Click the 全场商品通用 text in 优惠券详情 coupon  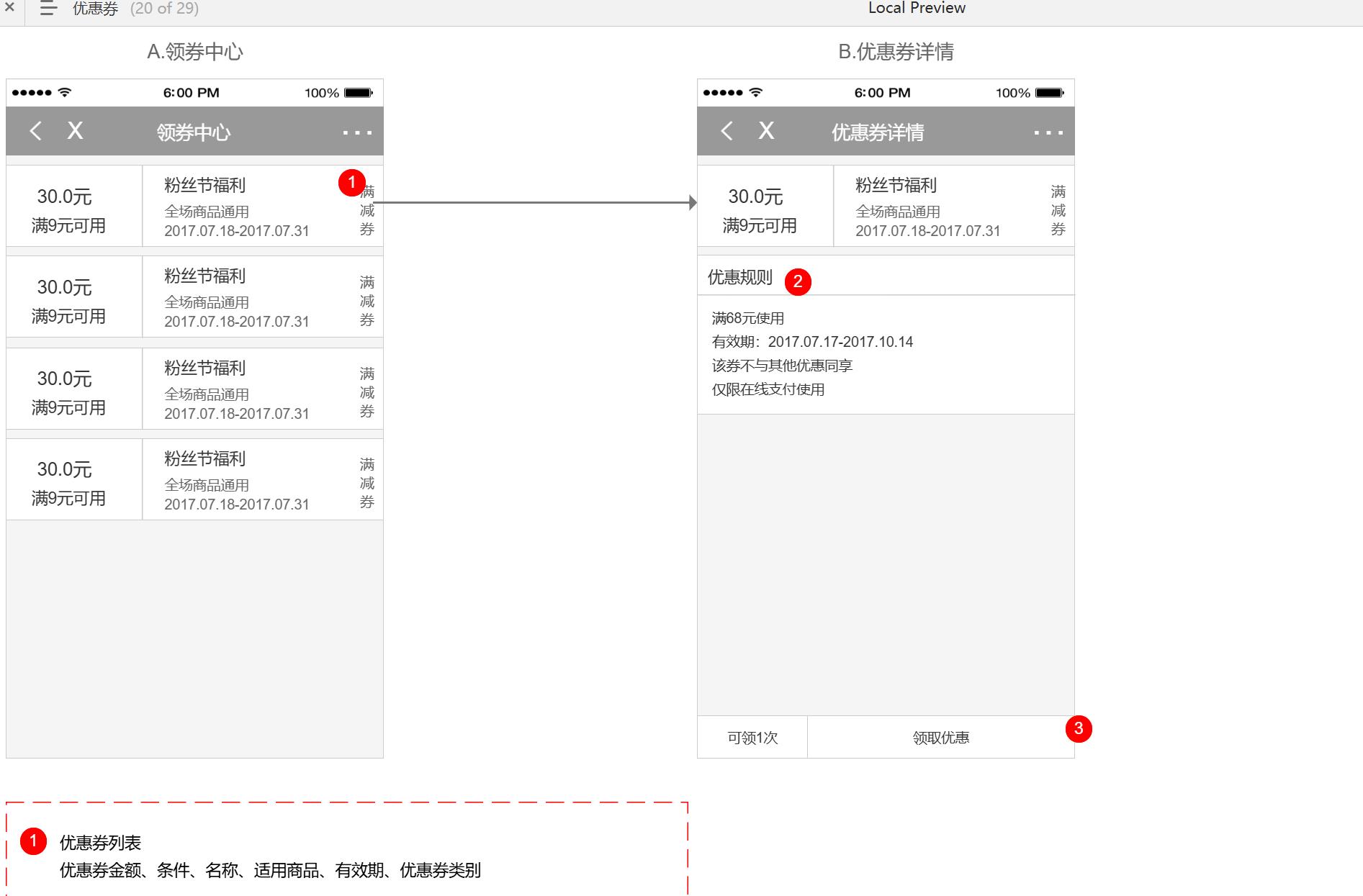[x=898, y=212]
